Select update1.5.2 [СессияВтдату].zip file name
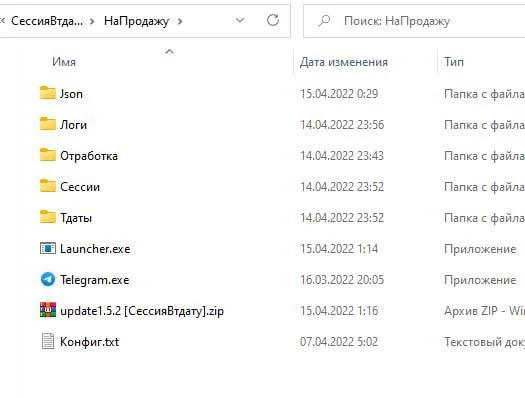Viewport: 525px width, 398px height. pos(142,311)
